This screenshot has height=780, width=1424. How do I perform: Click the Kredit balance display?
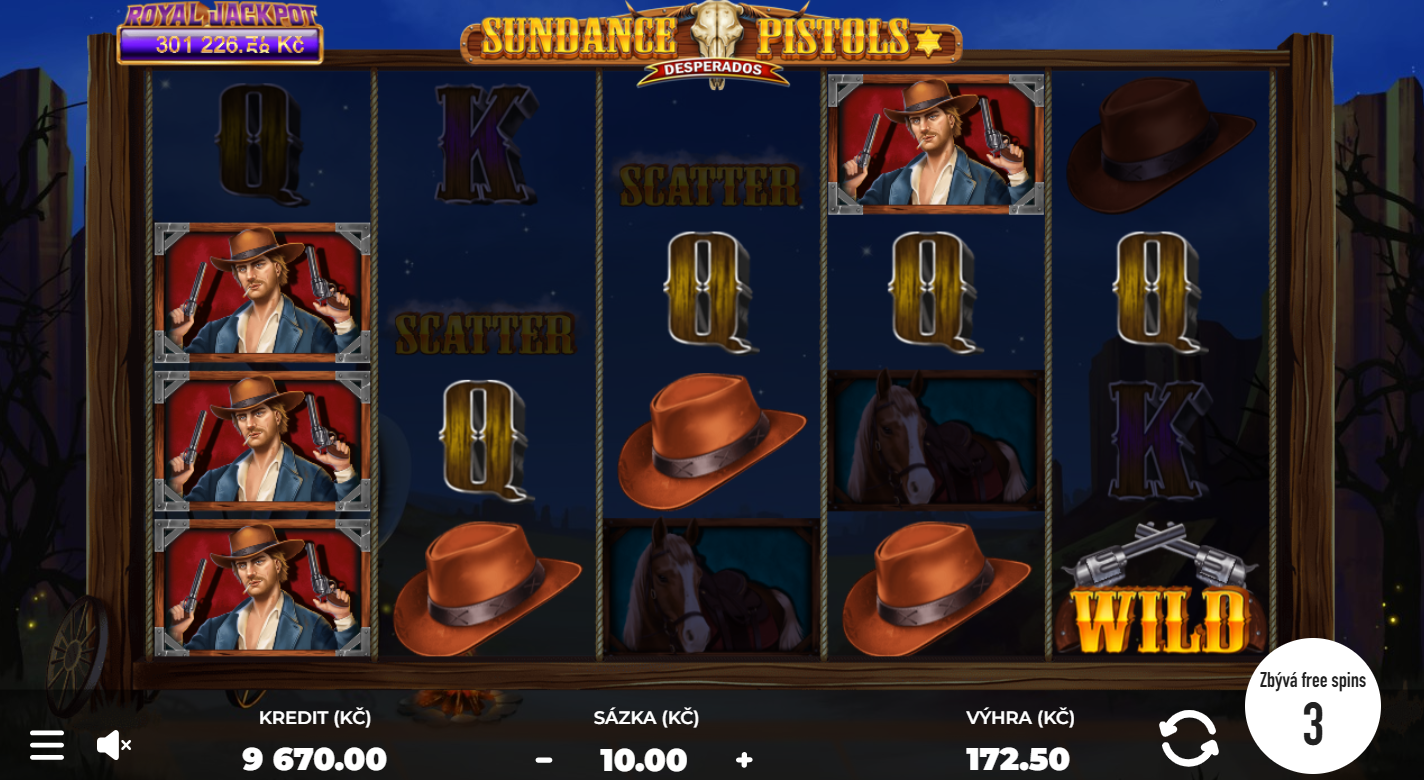[x=315, y=740]
